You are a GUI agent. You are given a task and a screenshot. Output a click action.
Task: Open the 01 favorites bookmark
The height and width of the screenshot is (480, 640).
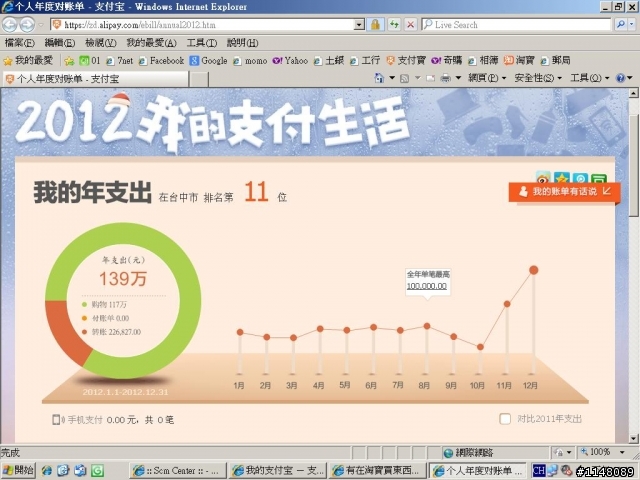pyautogui.click(x=90, y=61)
